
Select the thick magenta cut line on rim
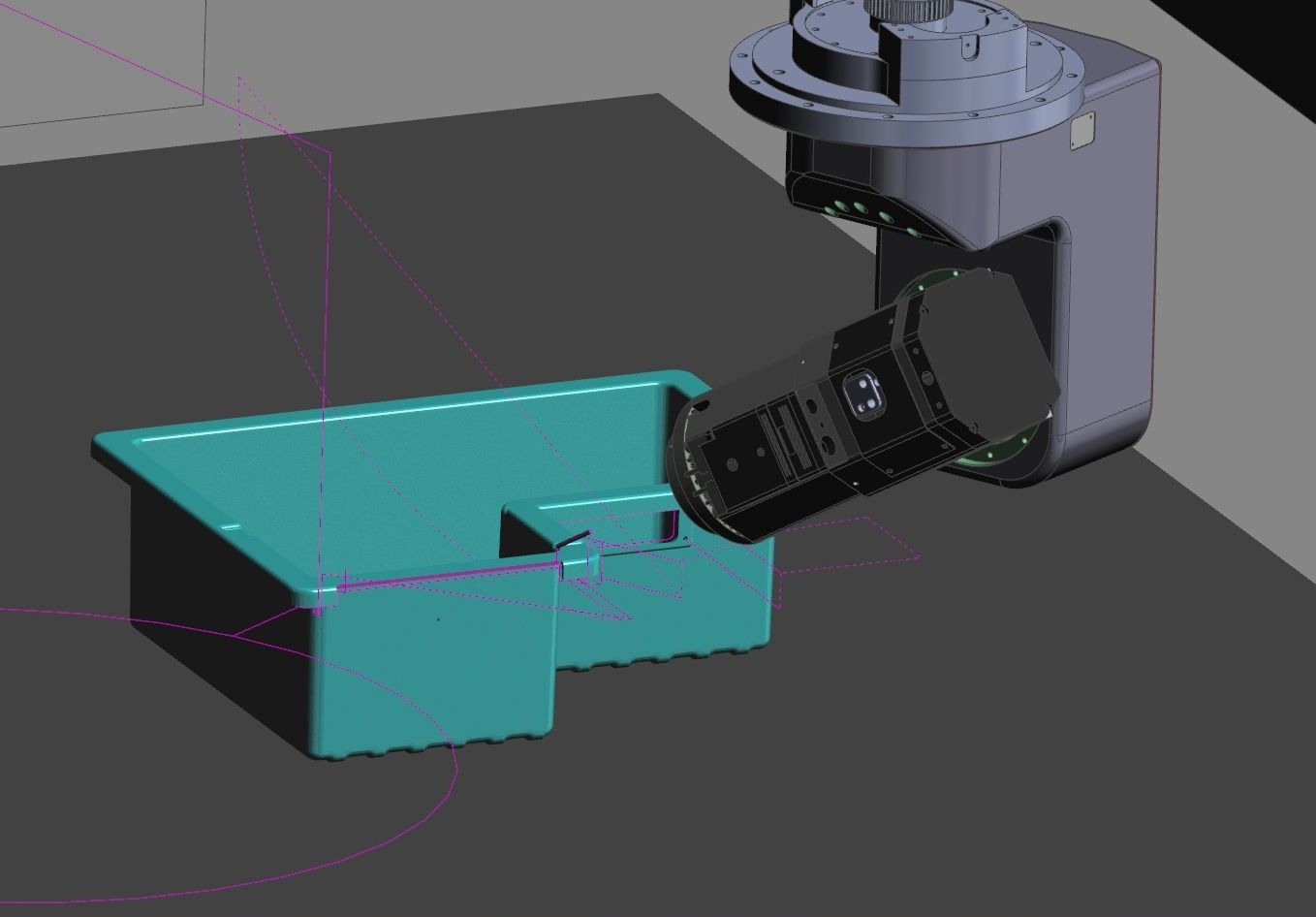point(446,579)
